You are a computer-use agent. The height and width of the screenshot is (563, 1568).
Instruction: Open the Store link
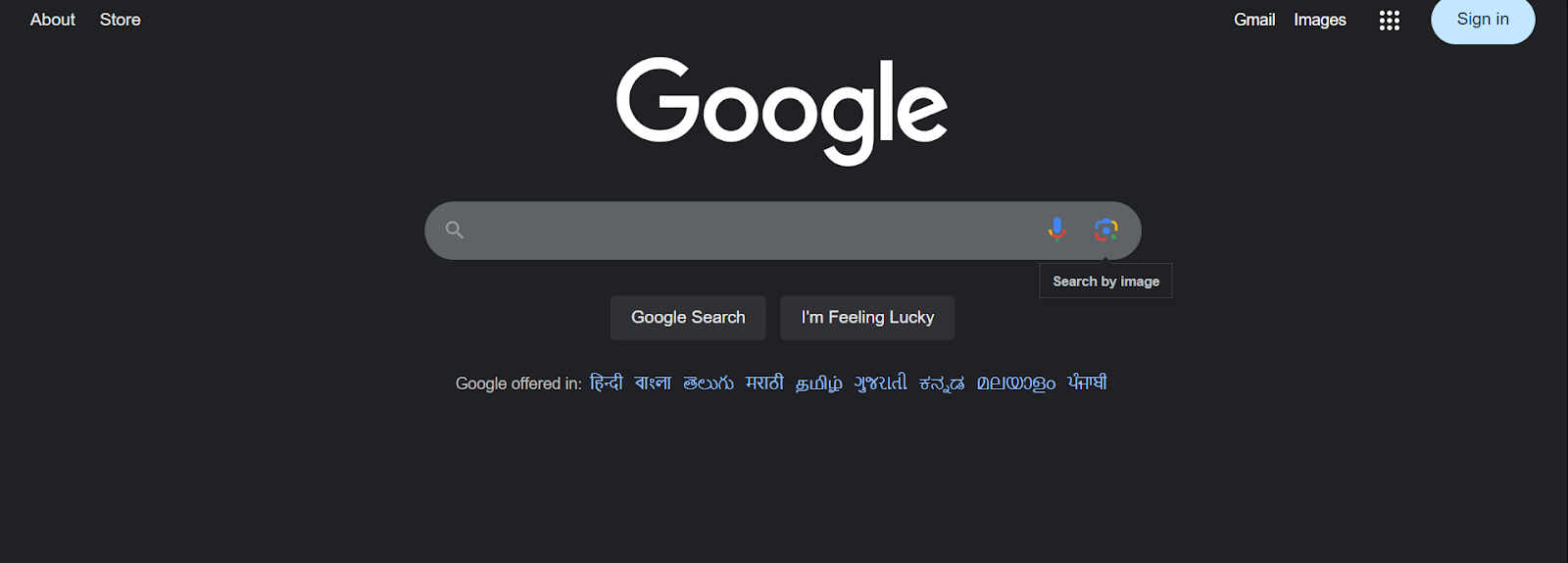[x=121, y=20]
